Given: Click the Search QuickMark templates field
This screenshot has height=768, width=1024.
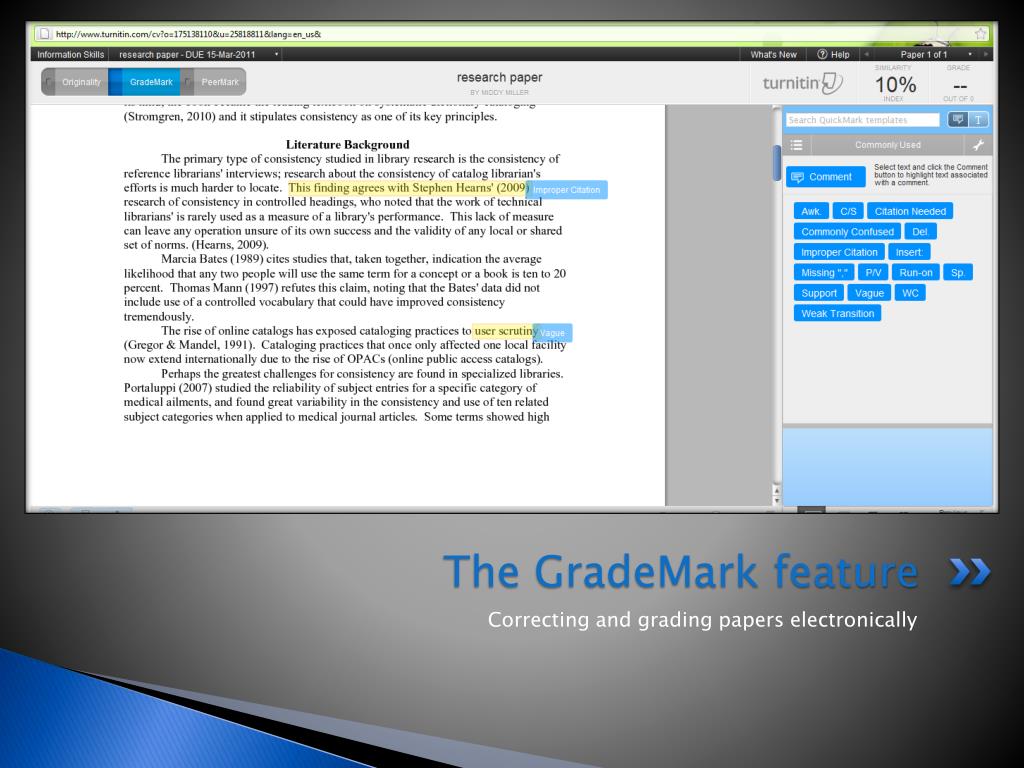Looking at the screenshot, I should (x=863, y=120).
